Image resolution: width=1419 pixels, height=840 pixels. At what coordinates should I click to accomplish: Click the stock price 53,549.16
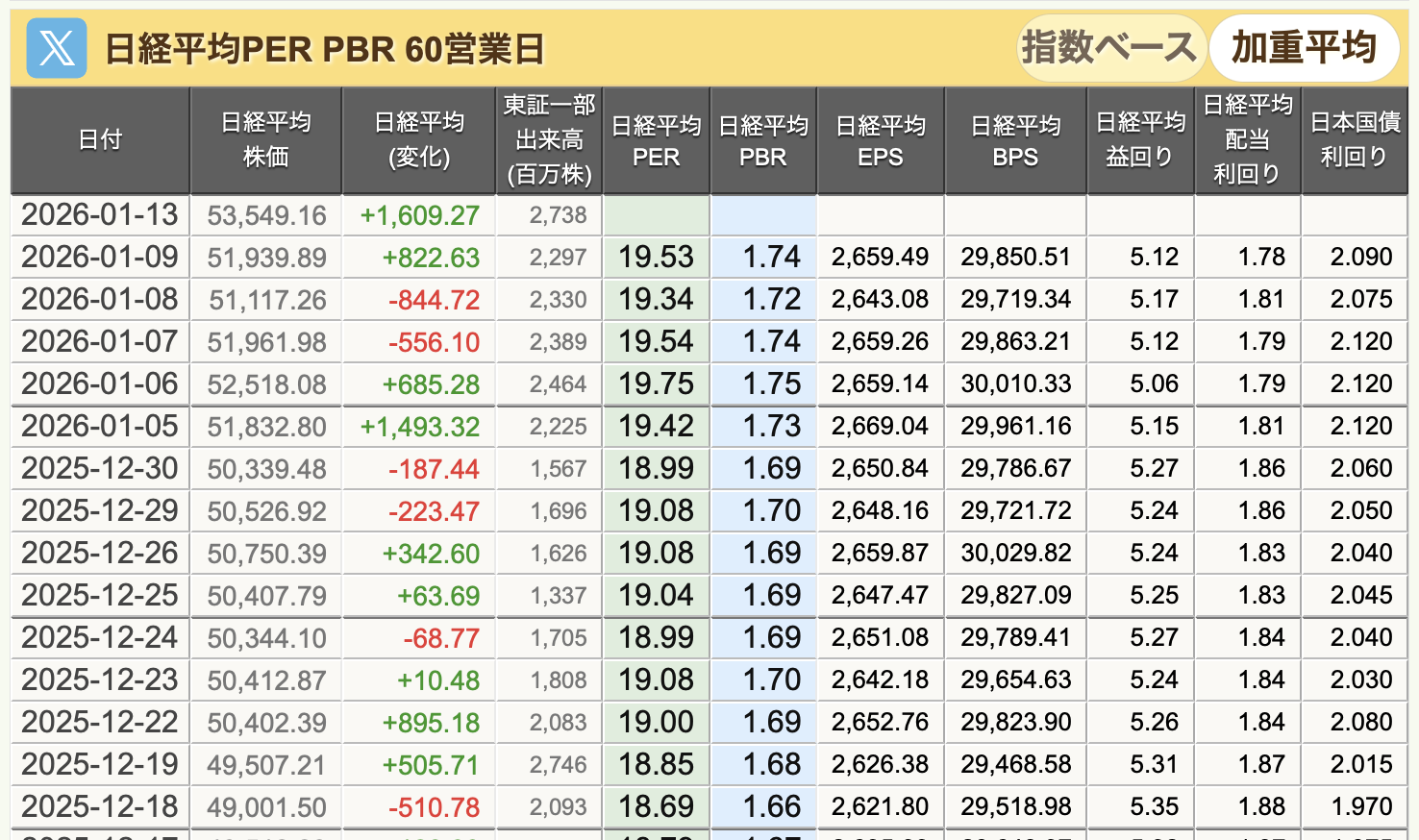pos(266,215)
